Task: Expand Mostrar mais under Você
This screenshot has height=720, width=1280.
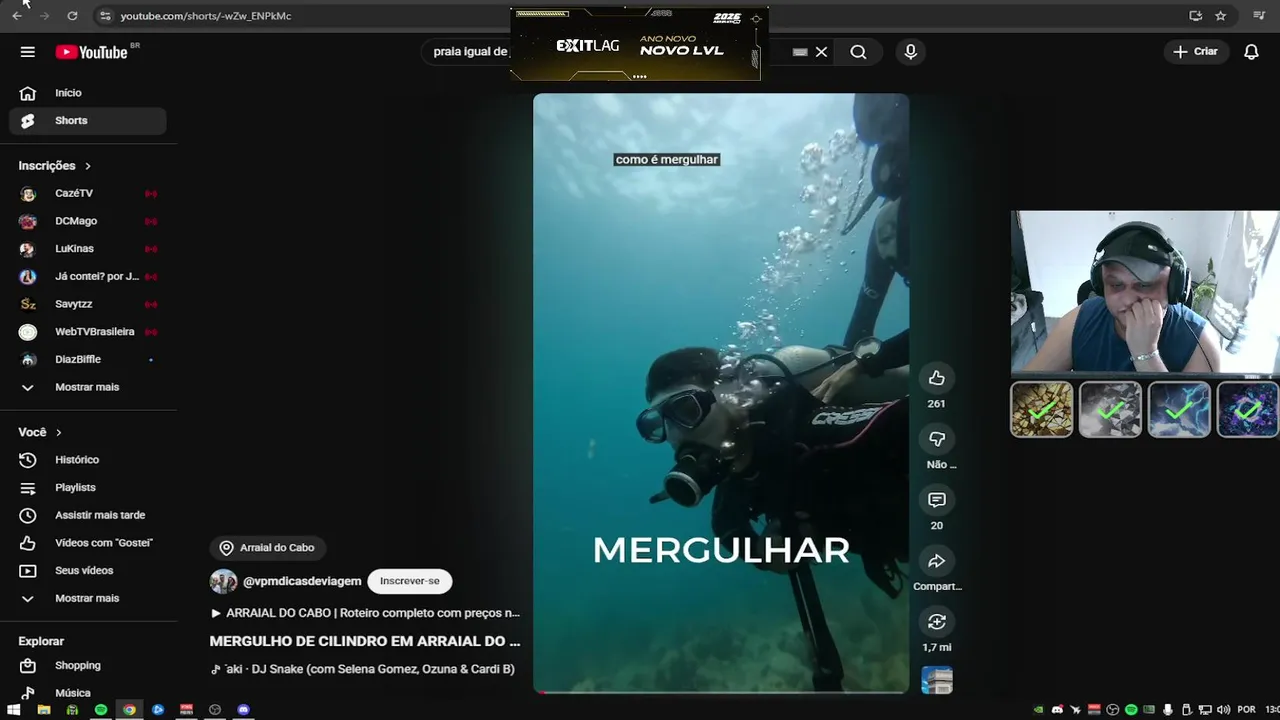Action: [88, 598]
